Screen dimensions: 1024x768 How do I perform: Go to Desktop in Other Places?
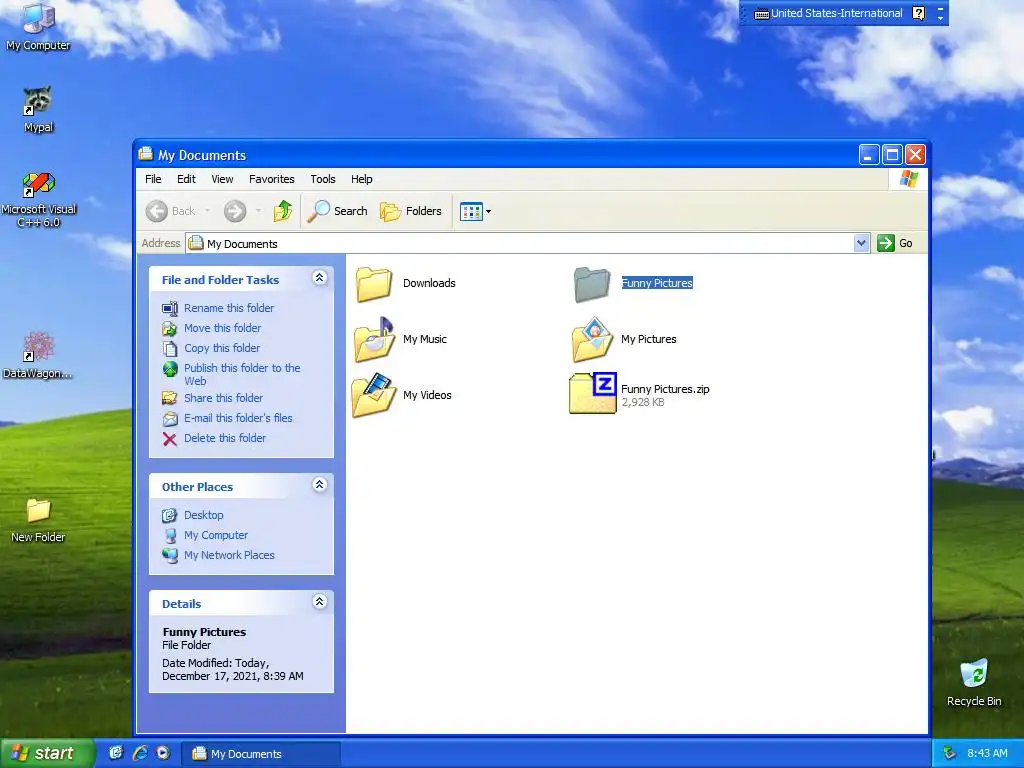(x=203, y=515)
